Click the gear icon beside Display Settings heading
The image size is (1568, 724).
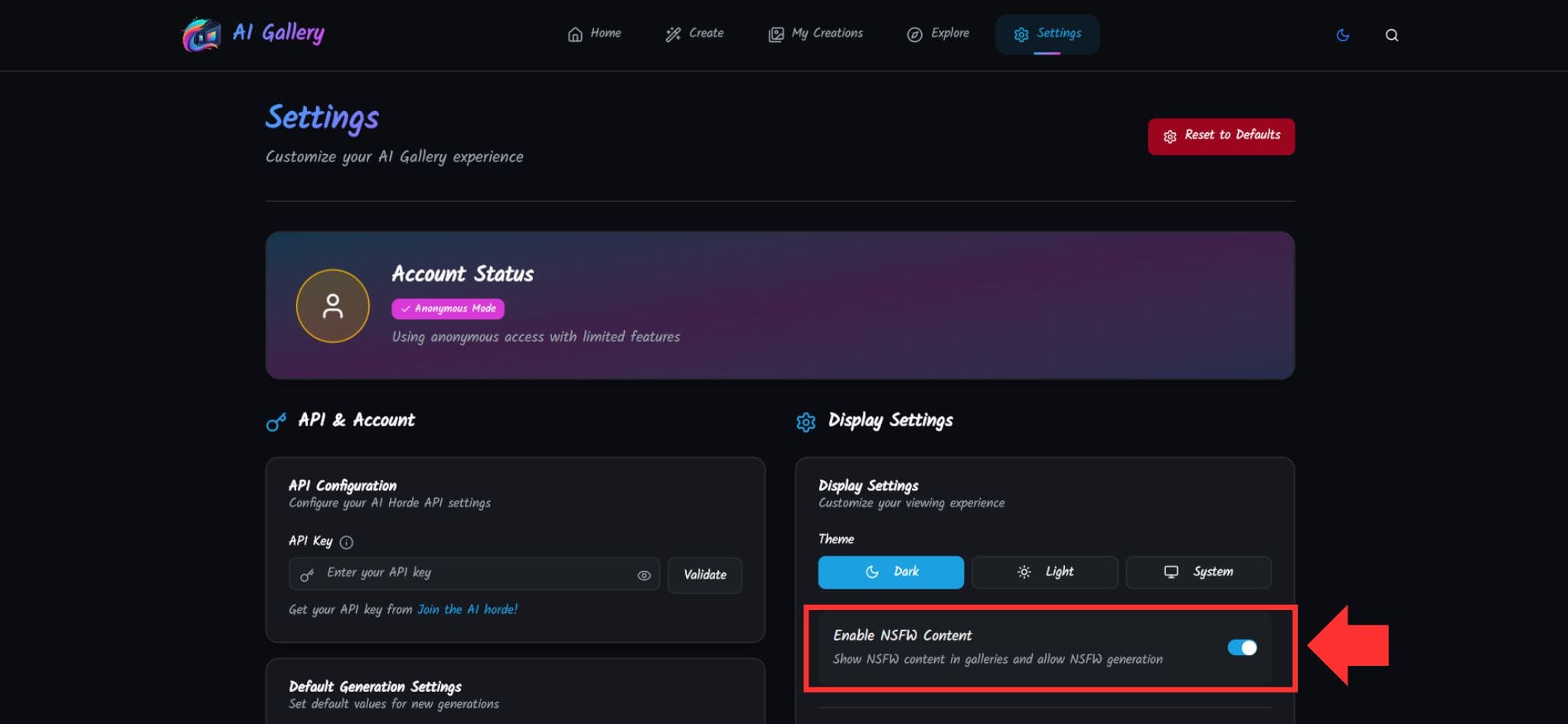point(805,422)
